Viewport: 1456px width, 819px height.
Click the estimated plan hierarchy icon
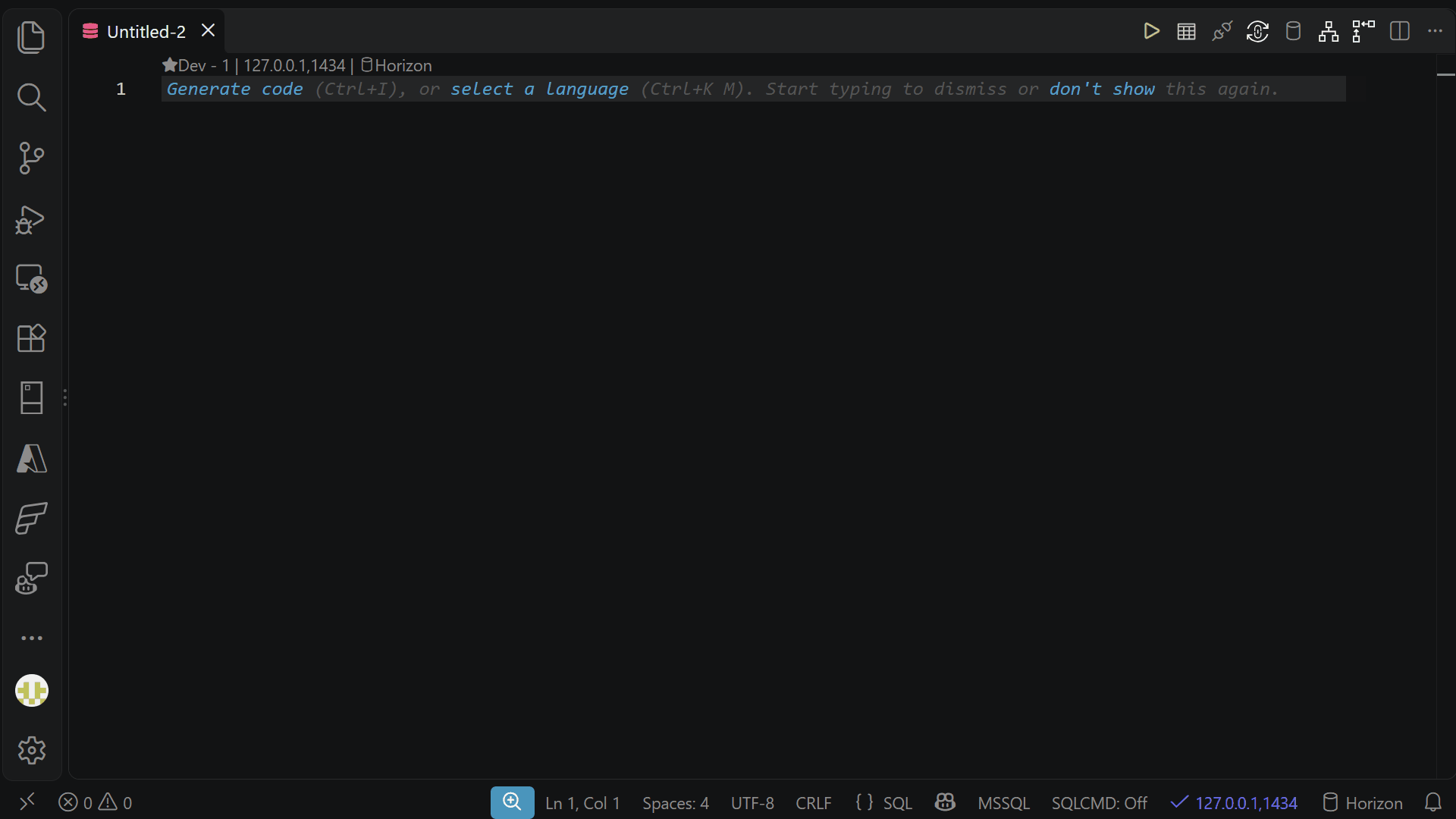click(1329, 32)
